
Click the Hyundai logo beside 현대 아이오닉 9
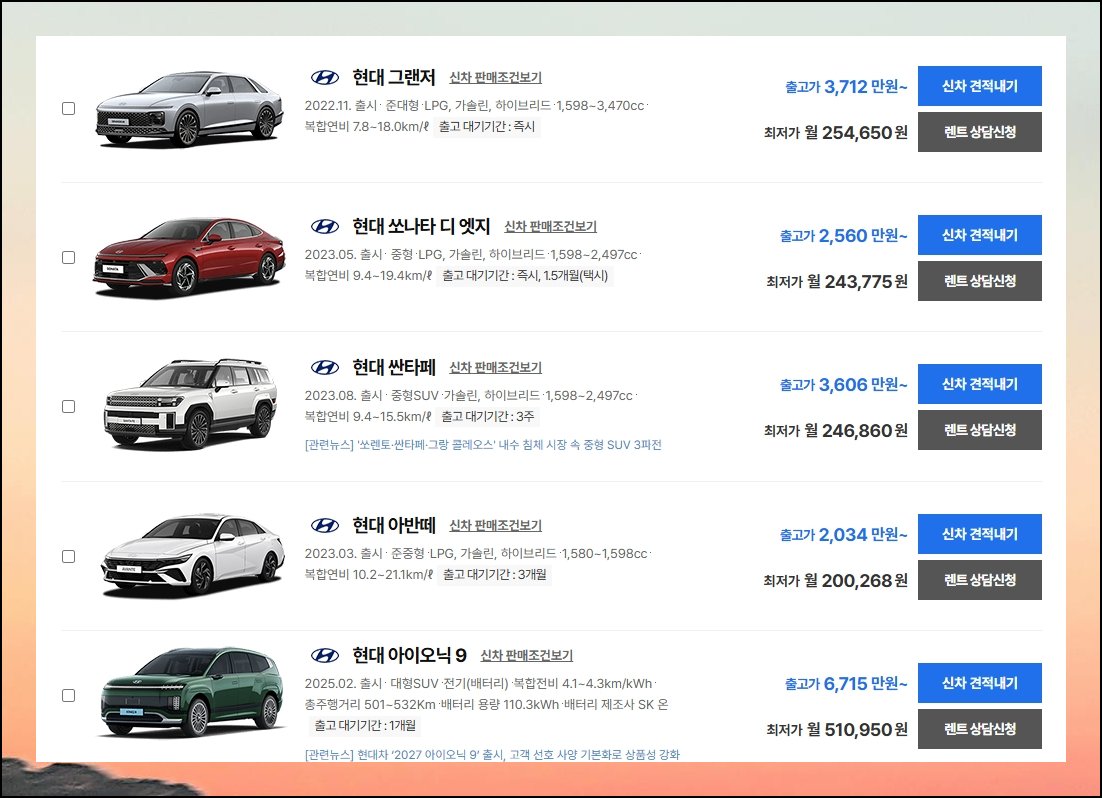click(x=325, y=655)
